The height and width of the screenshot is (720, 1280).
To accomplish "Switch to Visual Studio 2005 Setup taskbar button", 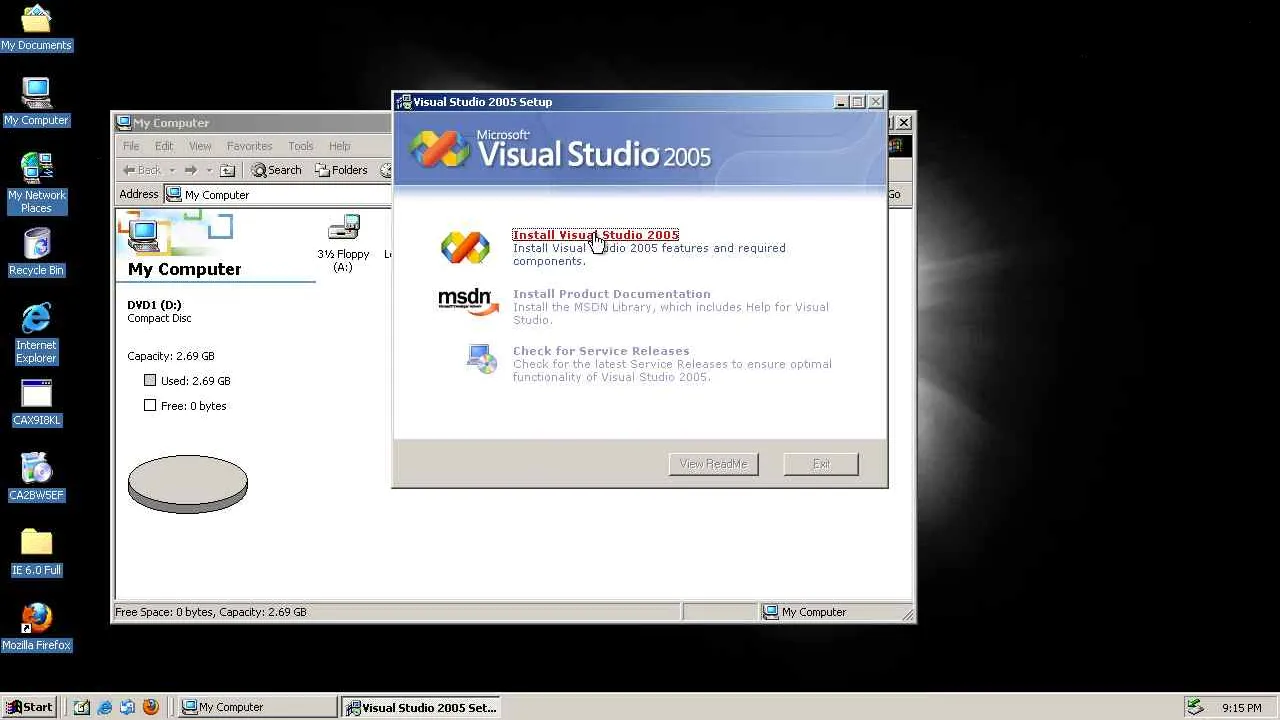I will click(x=421, y=707).
